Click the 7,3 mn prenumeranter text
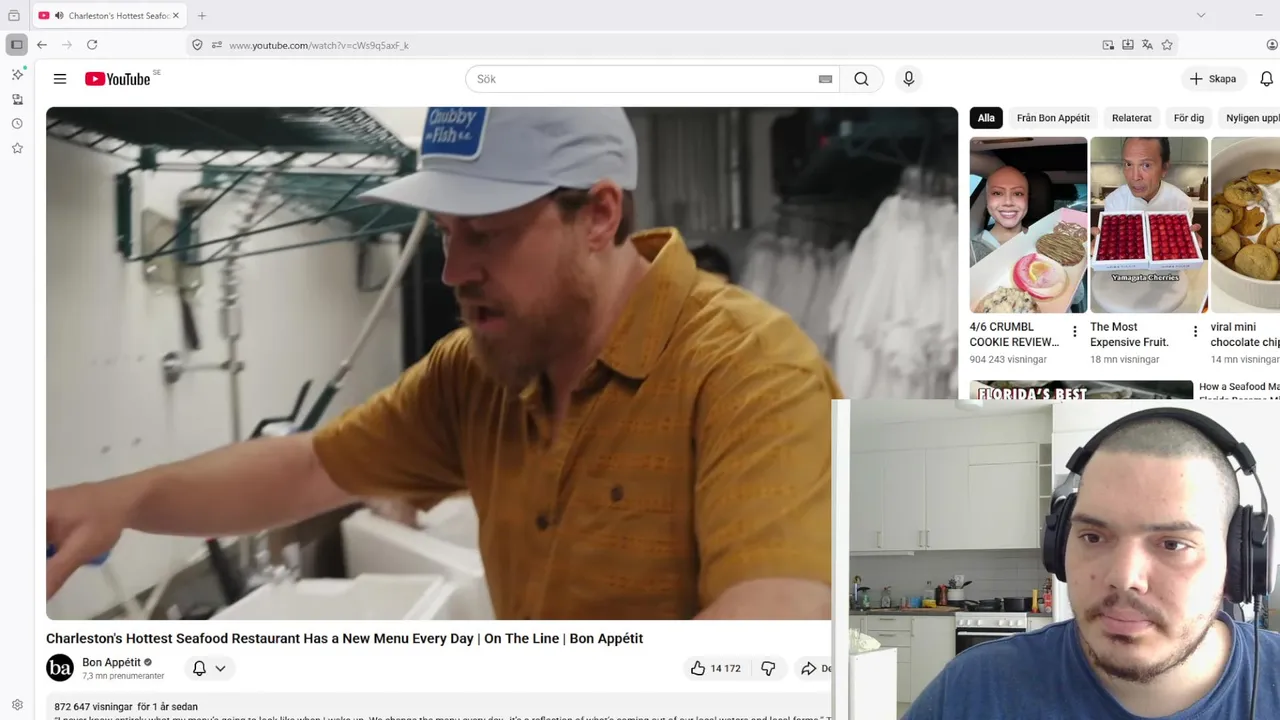 [x=123, y=676]
